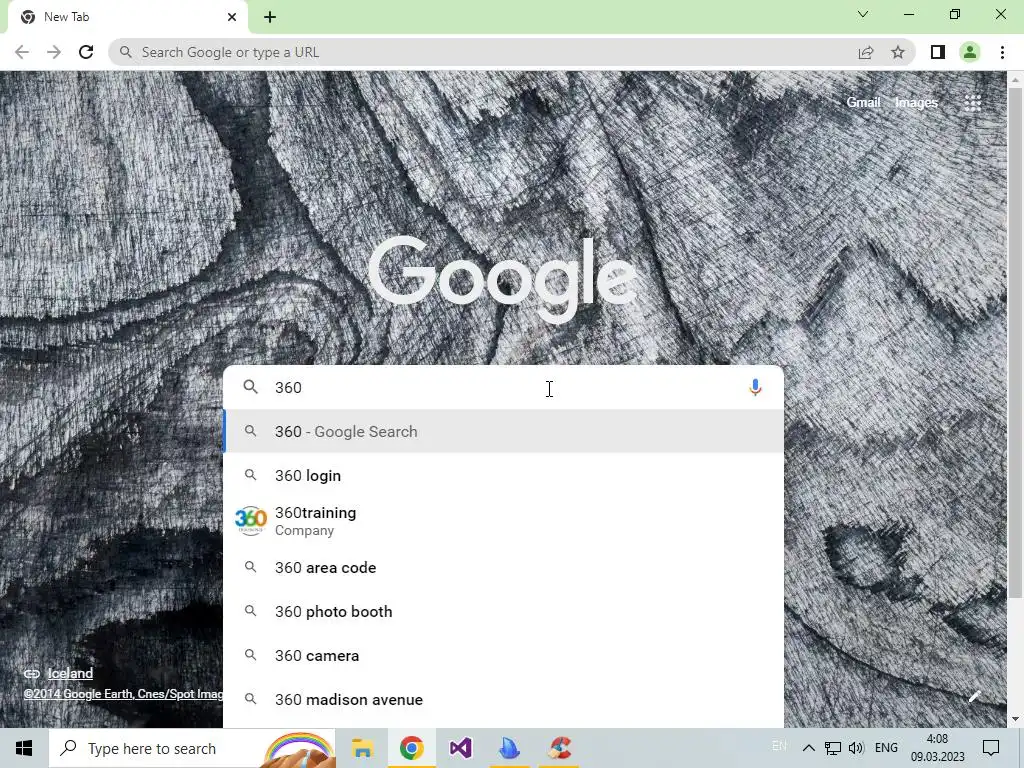The width and height of the screenshot is (1024, 768).
Task: Click the share page icon in address bar
Action: [x=866, y=52]
